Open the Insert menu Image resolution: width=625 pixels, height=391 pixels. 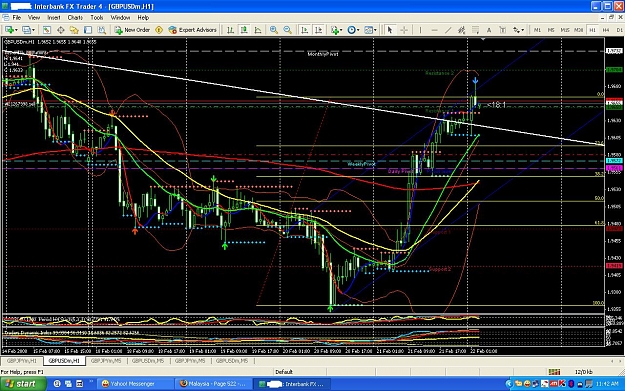click(54, 18)
